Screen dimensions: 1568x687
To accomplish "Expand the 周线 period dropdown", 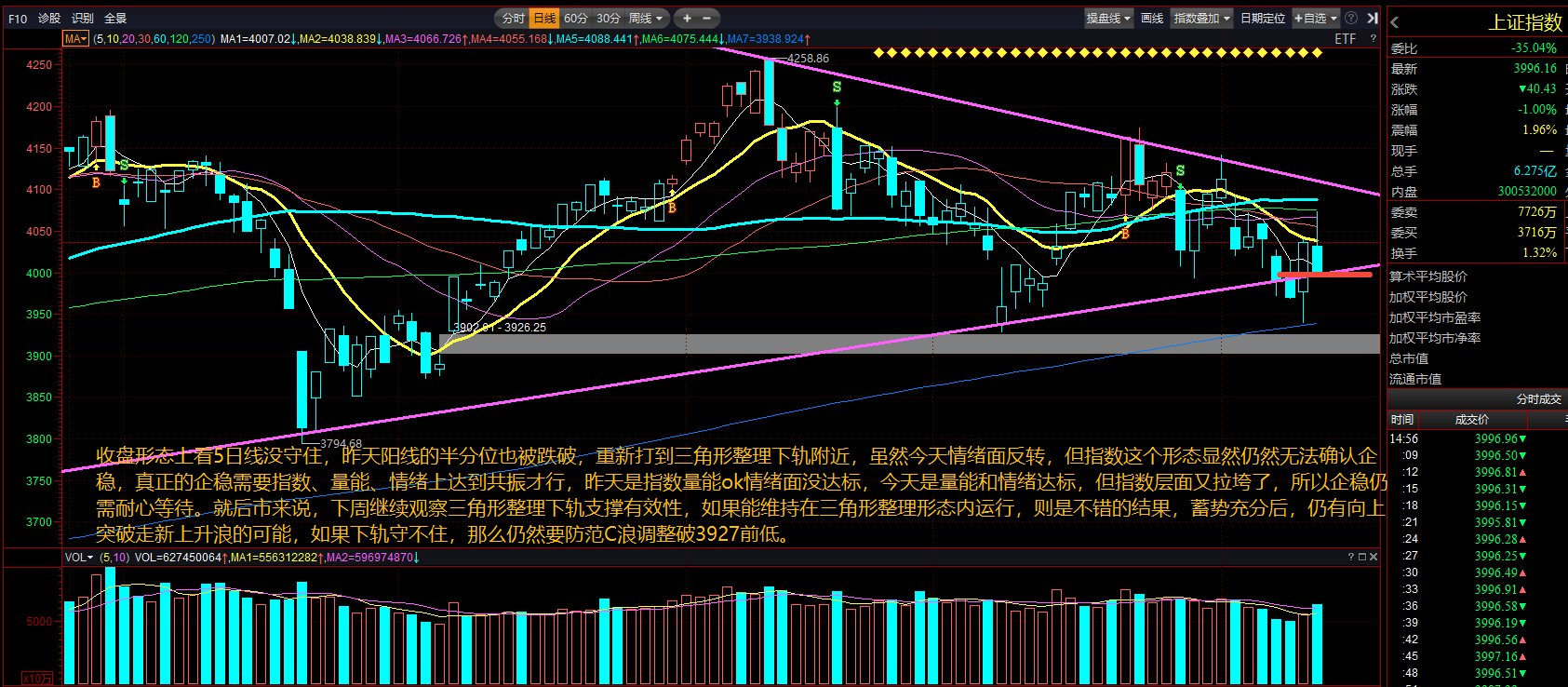I will [646, 18].
